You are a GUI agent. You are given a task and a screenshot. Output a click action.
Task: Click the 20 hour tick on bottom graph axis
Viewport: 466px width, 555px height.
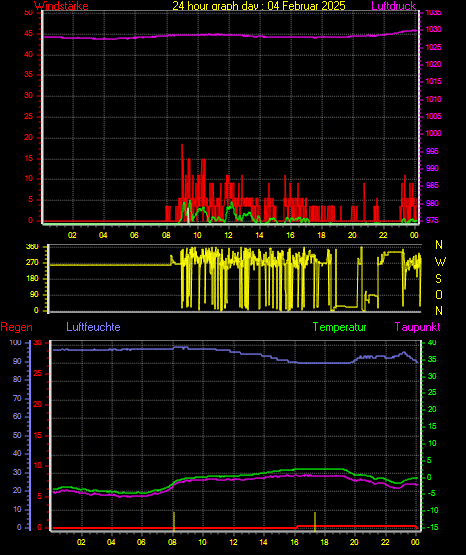[354, 542]
